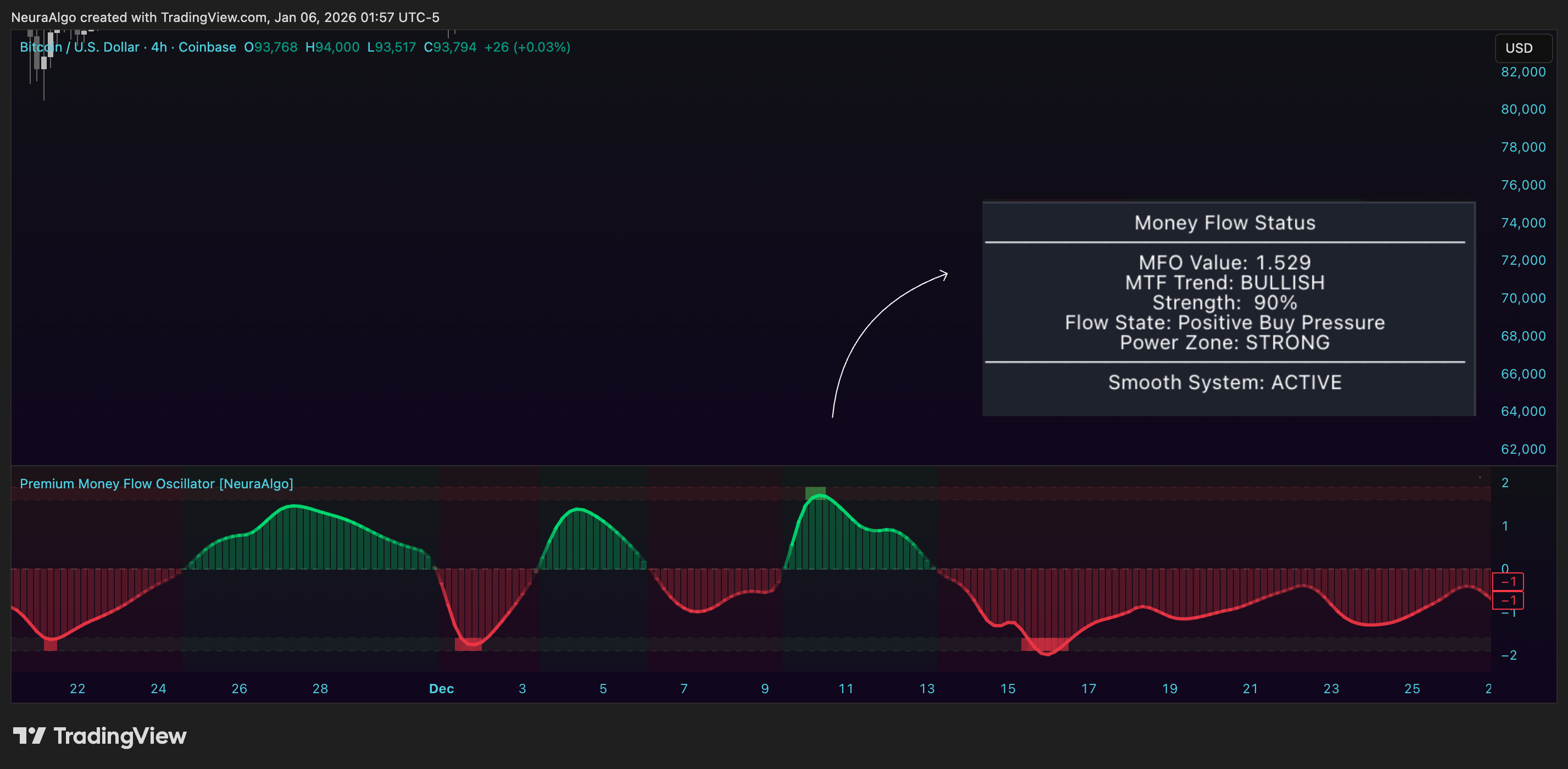The height and width of the screenshot is (769, 1568).
Task: Click the oscillator scale label −2
Action: pos(1508,655)
